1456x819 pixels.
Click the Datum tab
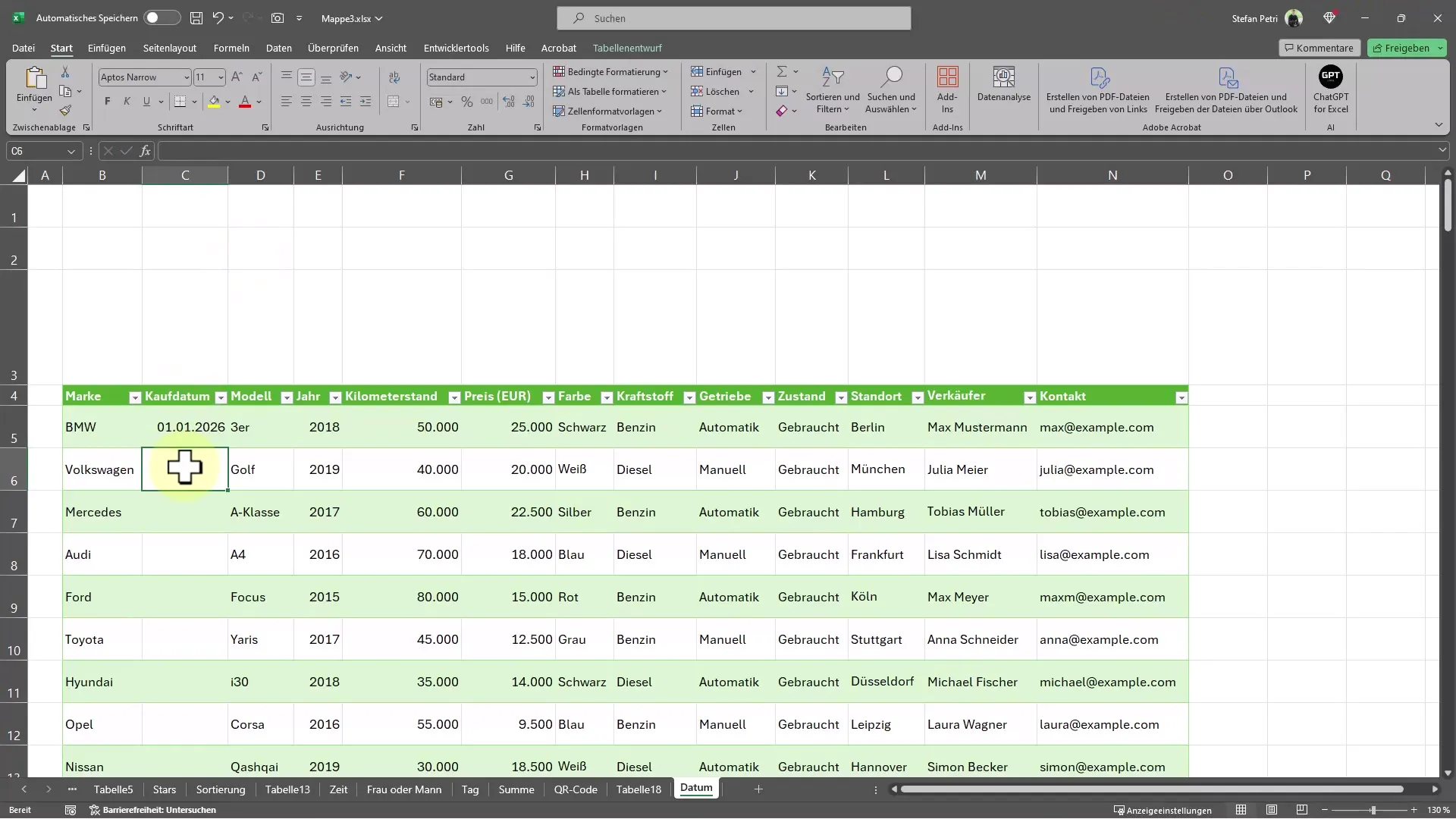(x=696, y=788)
